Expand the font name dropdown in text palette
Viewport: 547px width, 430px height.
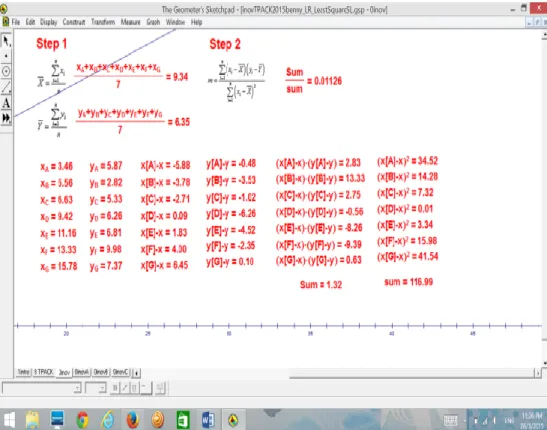coord(77,388)
